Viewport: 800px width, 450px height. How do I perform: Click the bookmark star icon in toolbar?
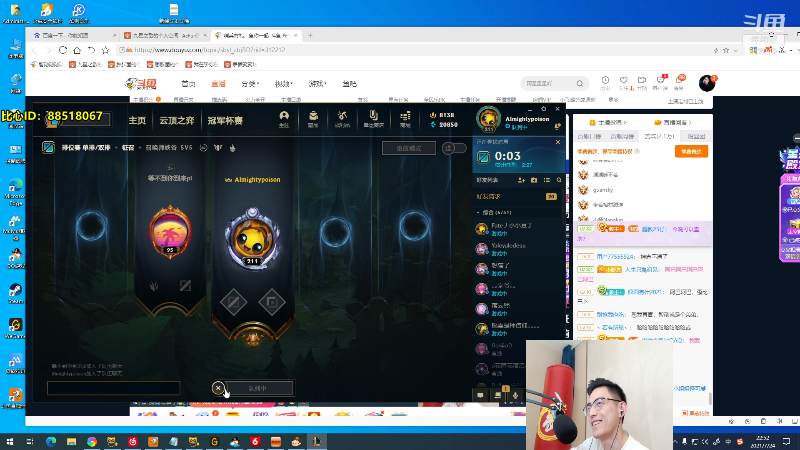[x=106, y=50]
